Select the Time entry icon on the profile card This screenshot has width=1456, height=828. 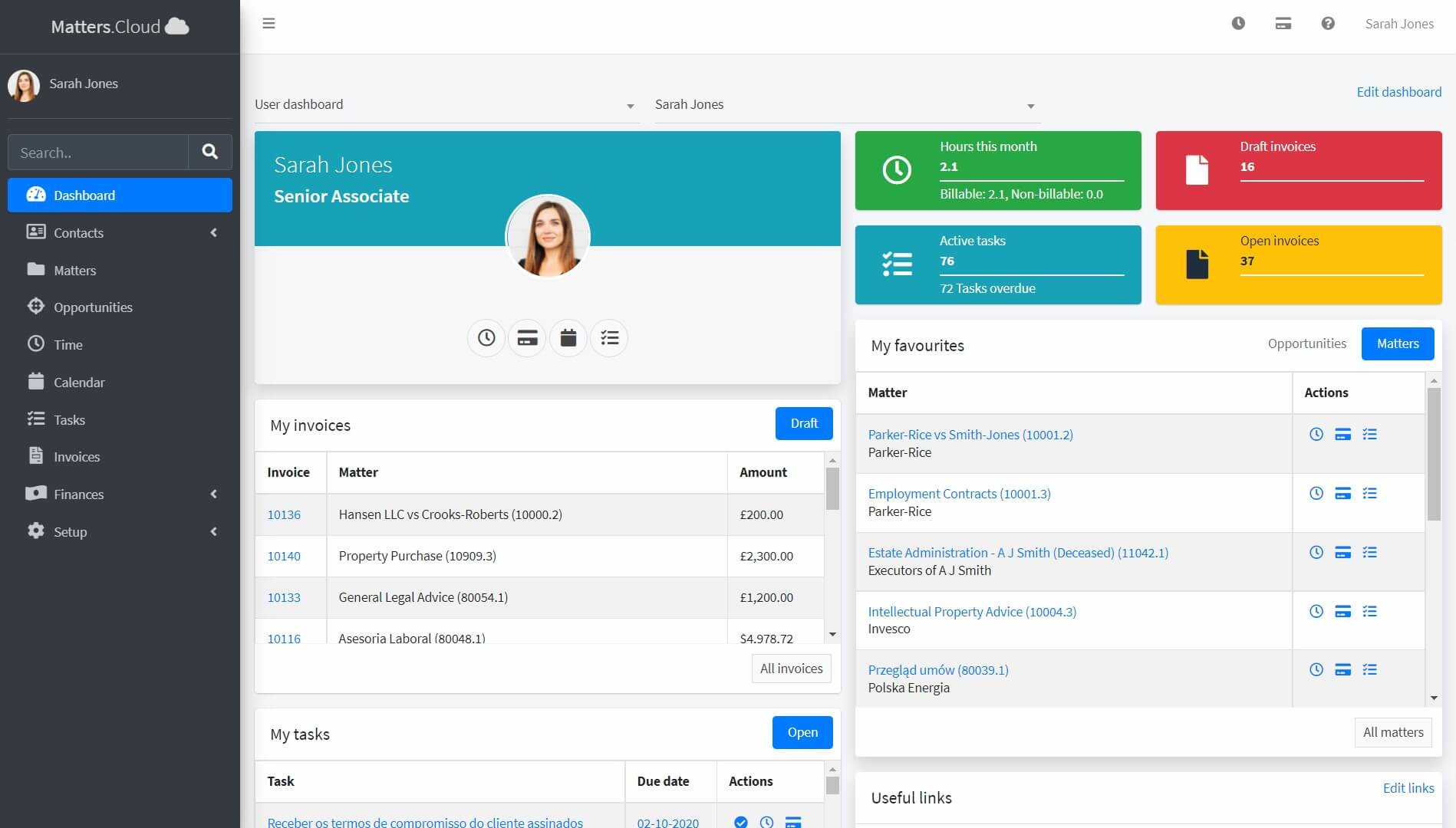click(x=486, y=337)
